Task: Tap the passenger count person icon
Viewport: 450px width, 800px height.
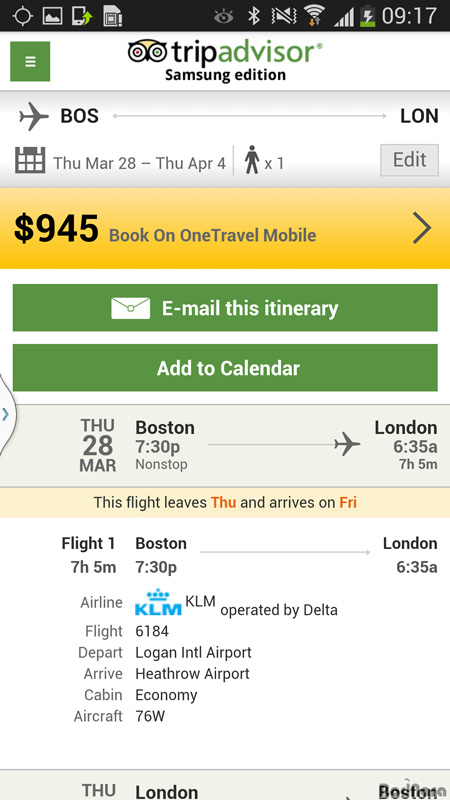Action: [x=252, y=160]
